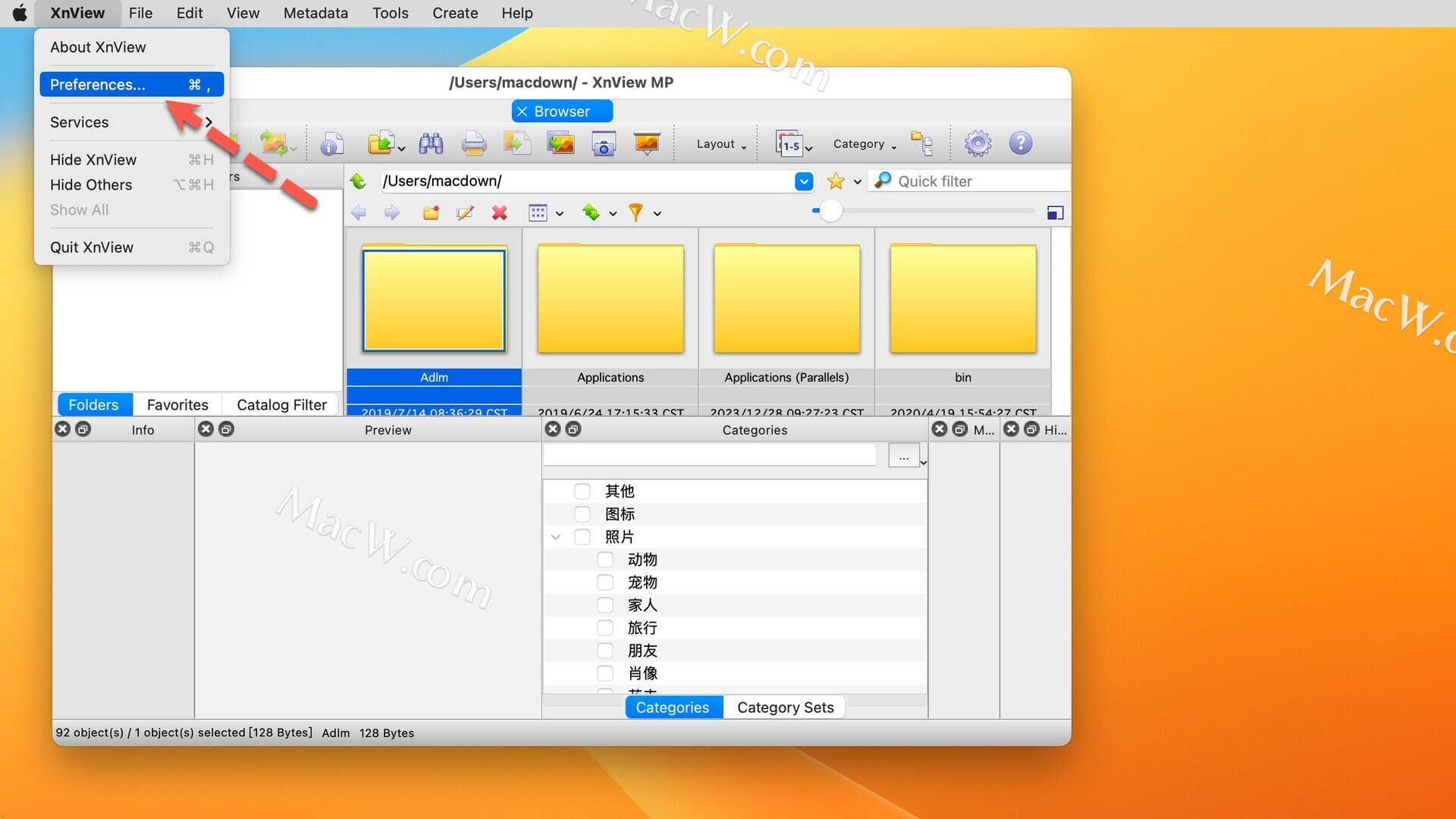
Task: Click the Forward navigation arrow
Action: pyautogui.click(x=392, y=213)
